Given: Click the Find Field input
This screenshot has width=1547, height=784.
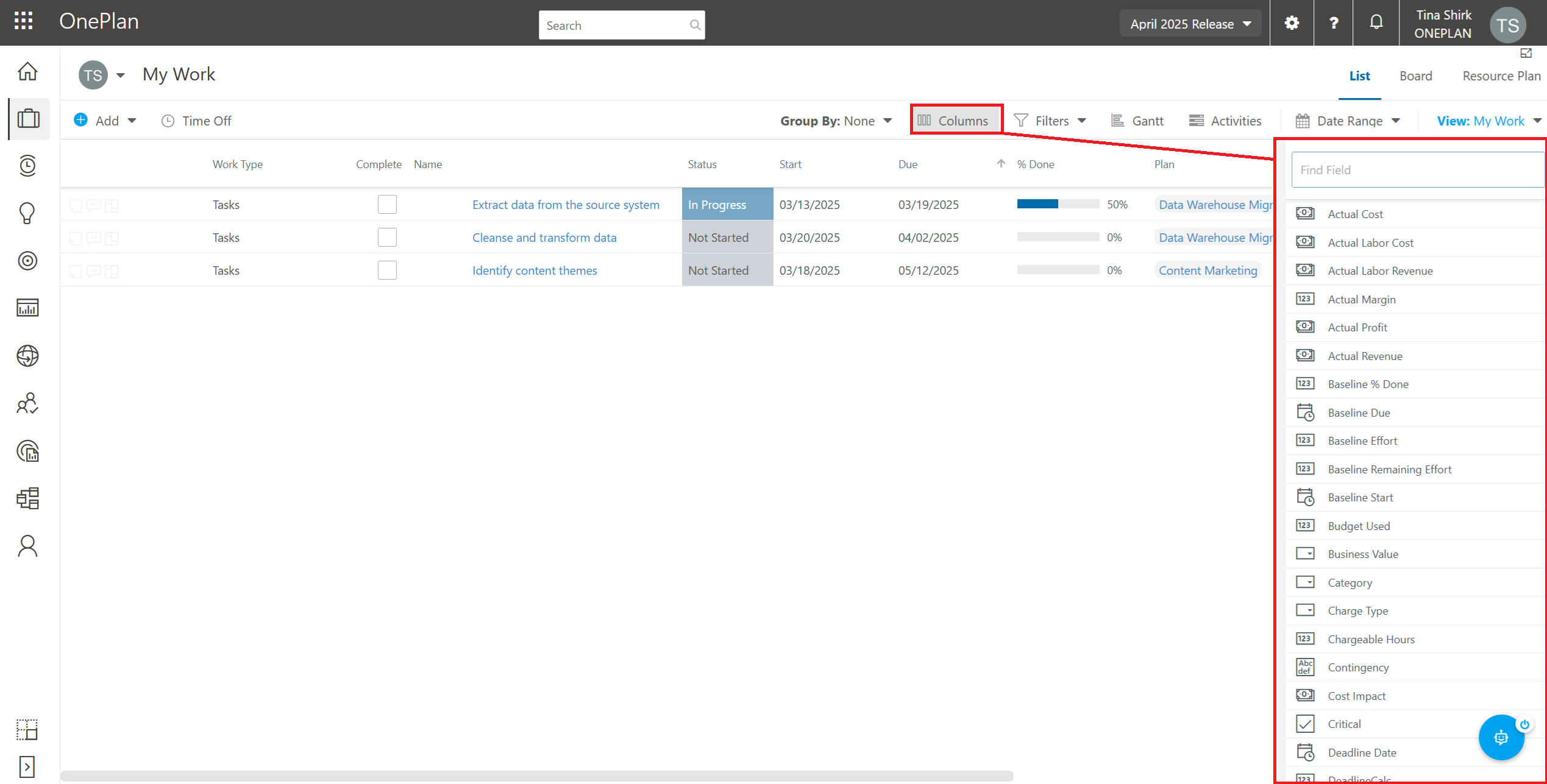Looking at the screenshot, I should [1417, 170].
